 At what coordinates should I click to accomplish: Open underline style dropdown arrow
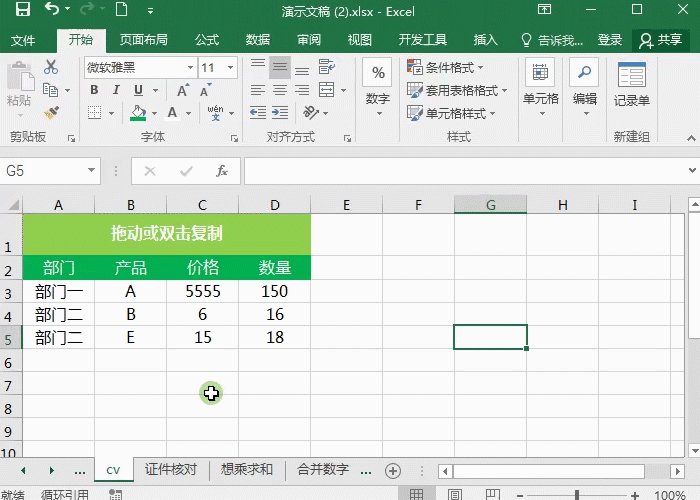point(155,91)
